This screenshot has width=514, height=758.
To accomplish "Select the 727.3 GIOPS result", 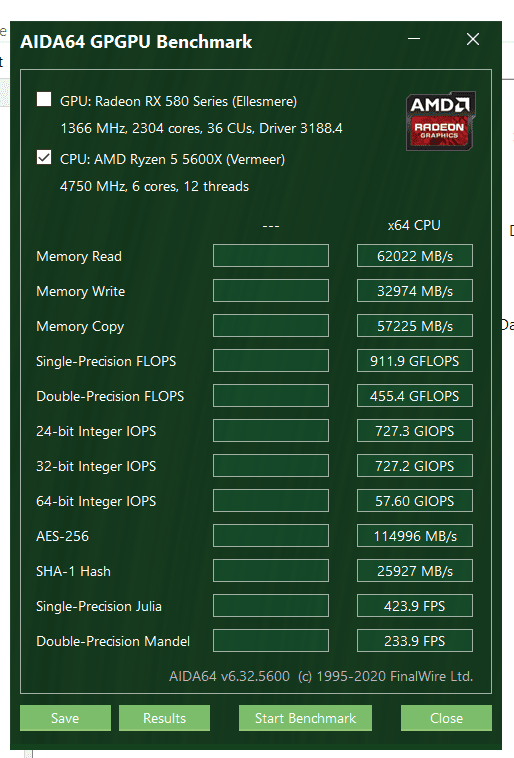I will (x=415, y=431).
